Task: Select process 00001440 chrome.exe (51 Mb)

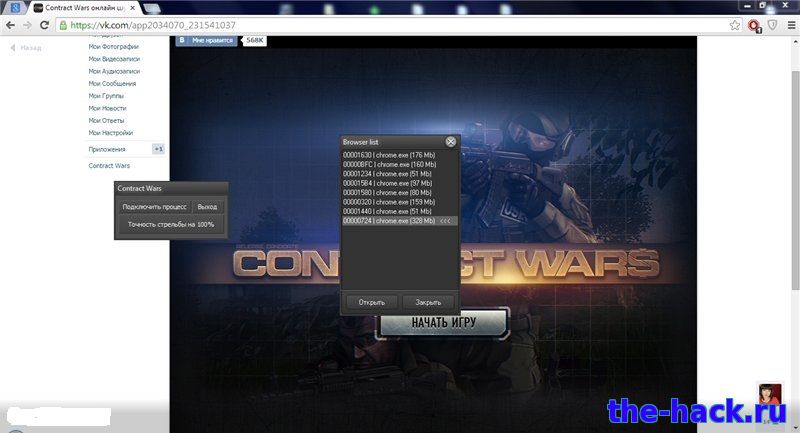Action: 399,211
